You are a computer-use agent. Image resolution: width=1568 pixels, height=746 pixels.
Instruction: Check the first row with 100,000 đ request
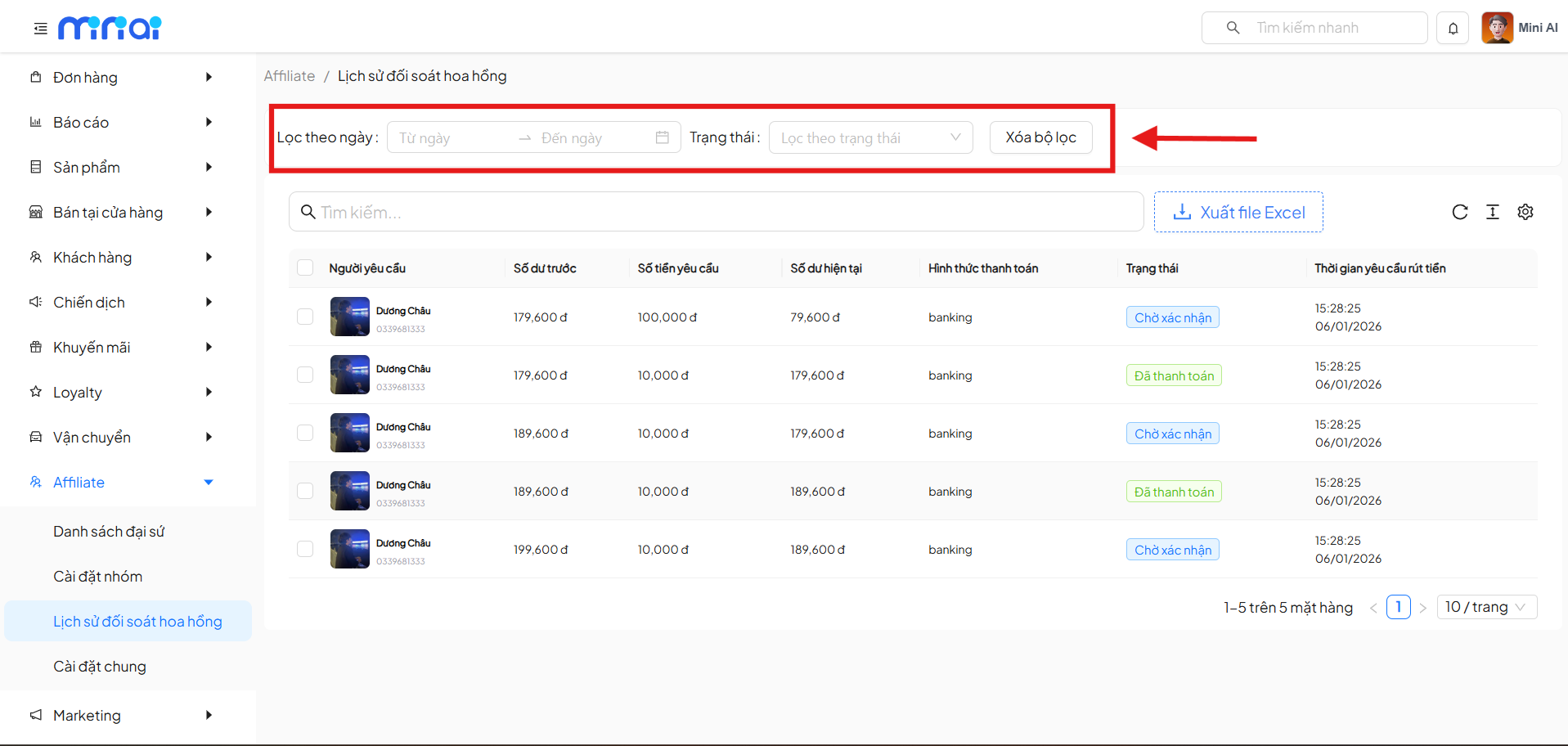(x=305, y=317)
